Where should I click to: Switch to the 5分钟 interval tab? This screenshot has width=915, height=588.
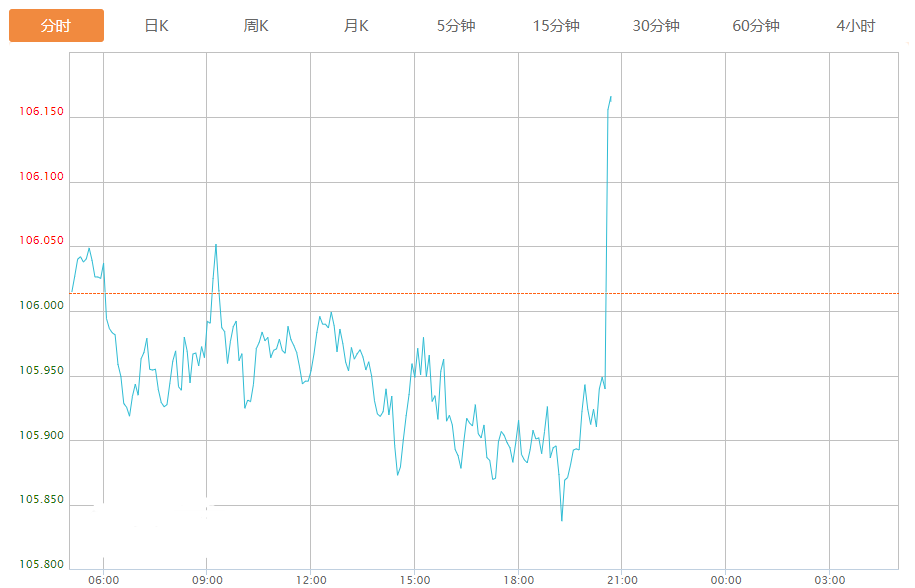456,26
